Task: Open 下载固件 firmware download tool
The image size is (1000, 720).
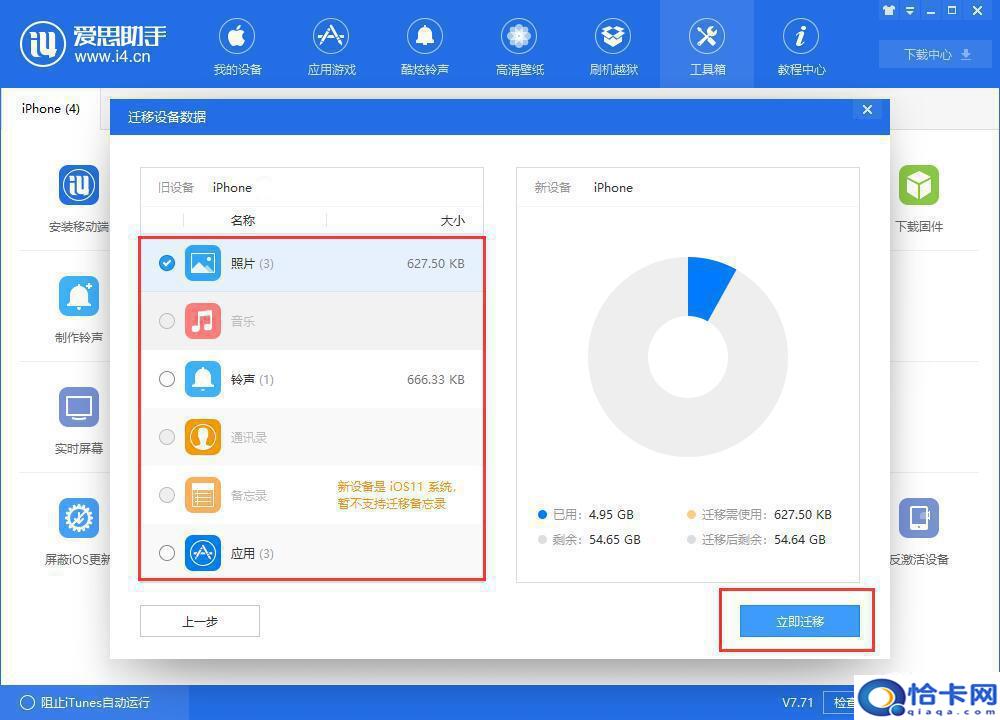Action: 919,199
